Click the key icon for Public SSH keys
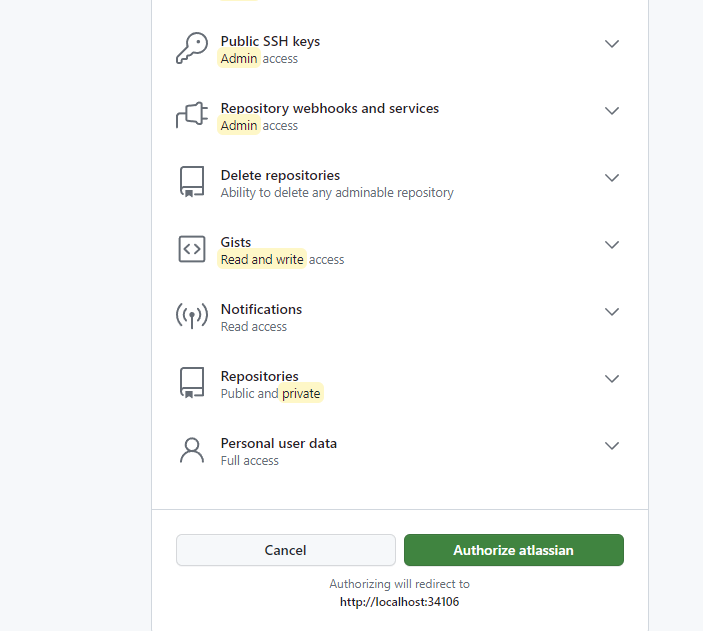Screen dimensions: 703x631 click(191, 49)
